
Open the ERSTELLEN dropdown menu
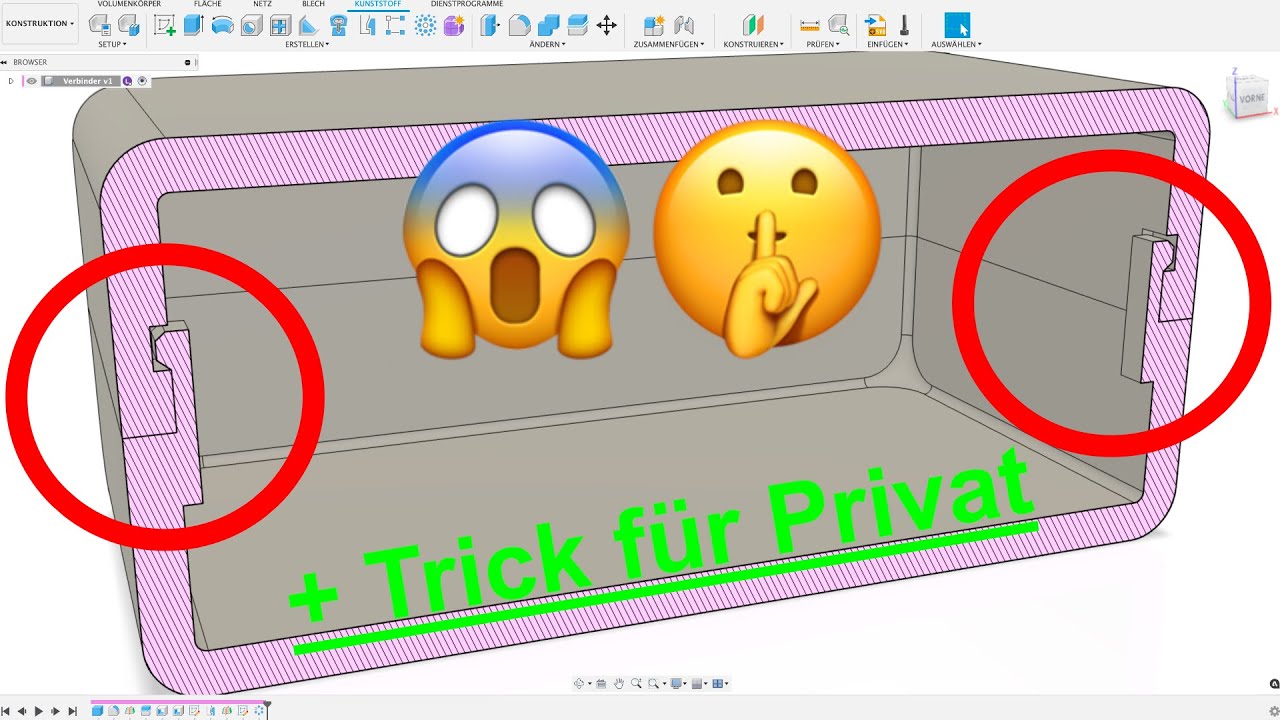coord(307,44)
